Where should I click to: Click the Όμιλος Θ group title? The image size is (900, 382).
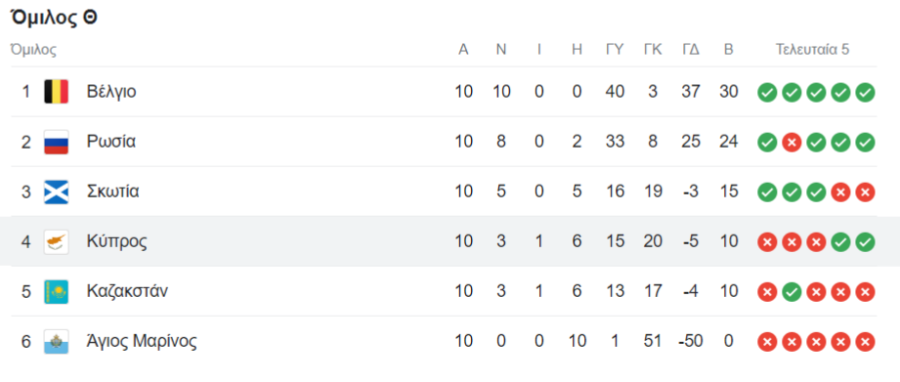pos(54,18)
